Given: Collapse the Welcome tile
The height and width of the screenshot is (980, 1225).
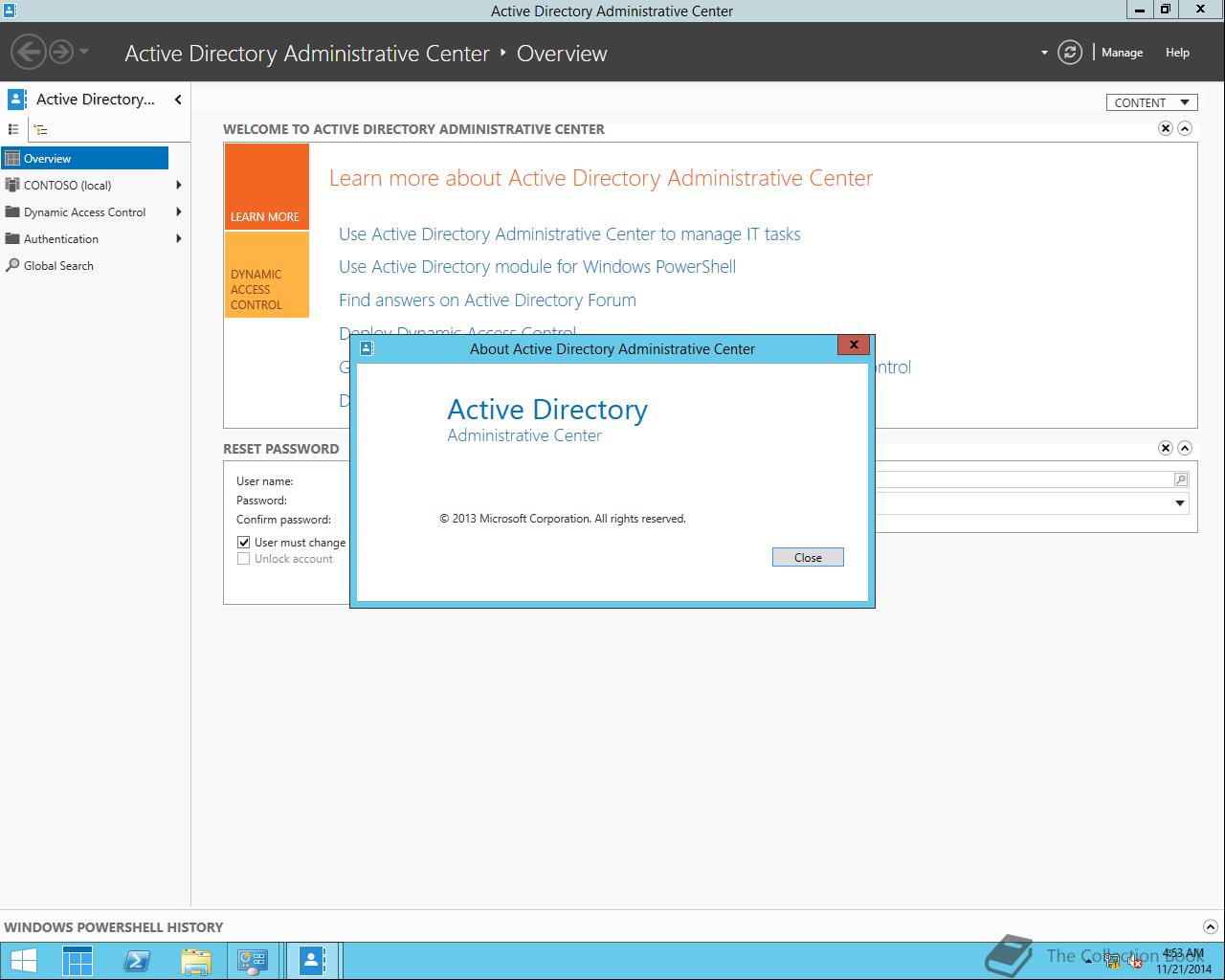Looking at the screenshot, I should 1185,128.
